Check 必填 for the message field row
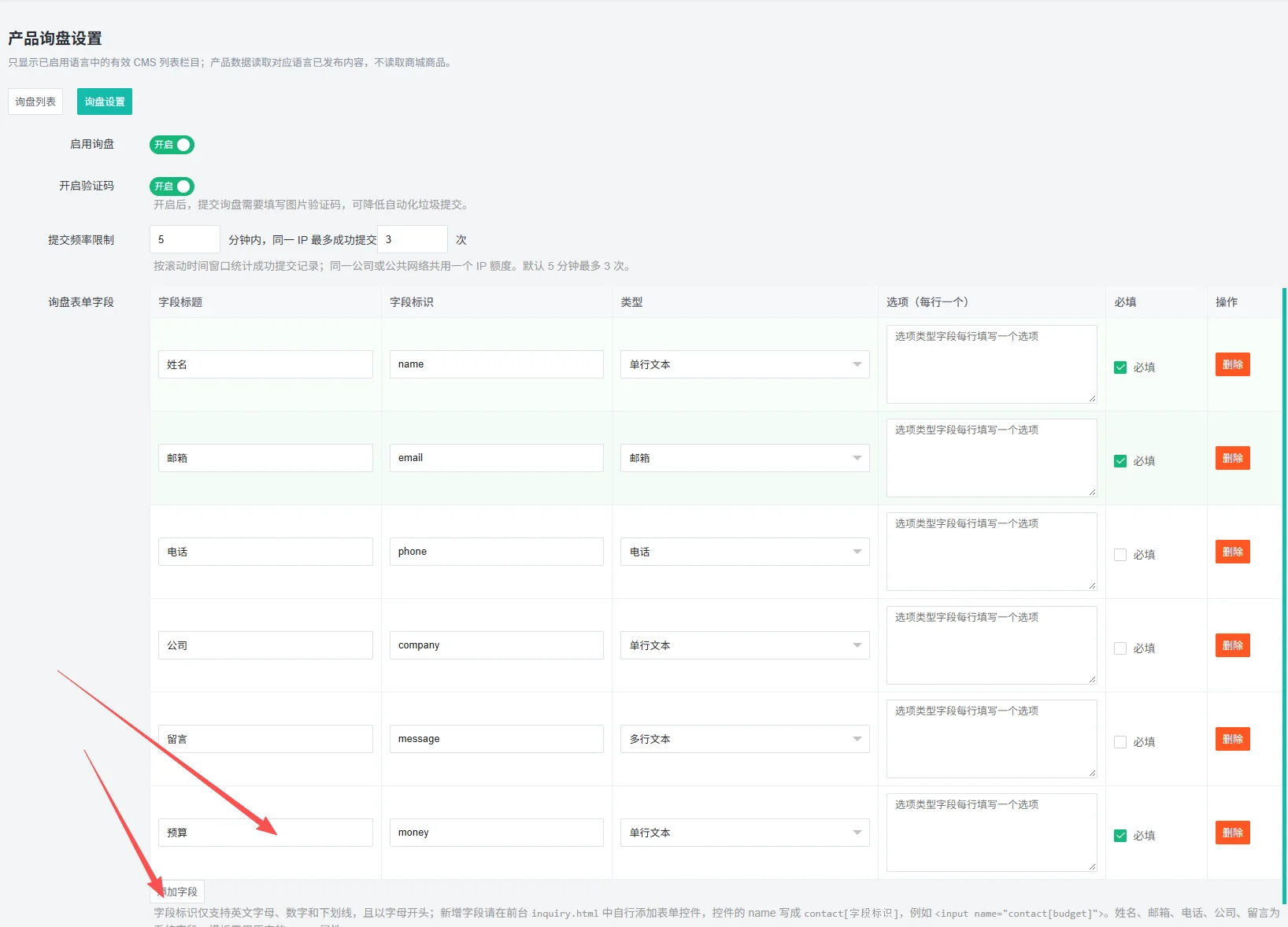 [1120, 742]
